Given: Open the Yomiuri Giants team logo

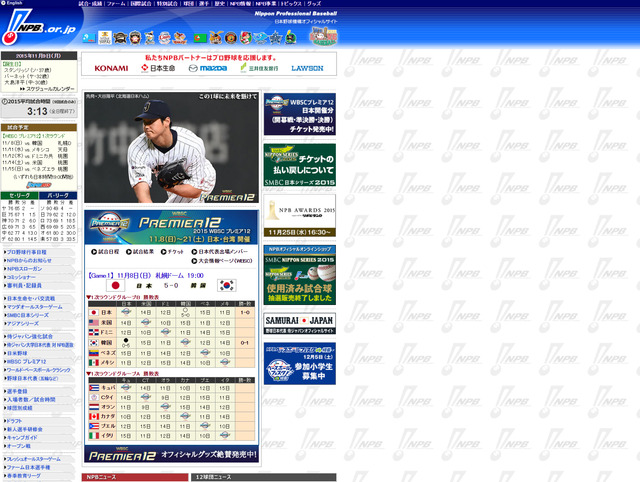Looking at the screenshot, I should 216,38.
